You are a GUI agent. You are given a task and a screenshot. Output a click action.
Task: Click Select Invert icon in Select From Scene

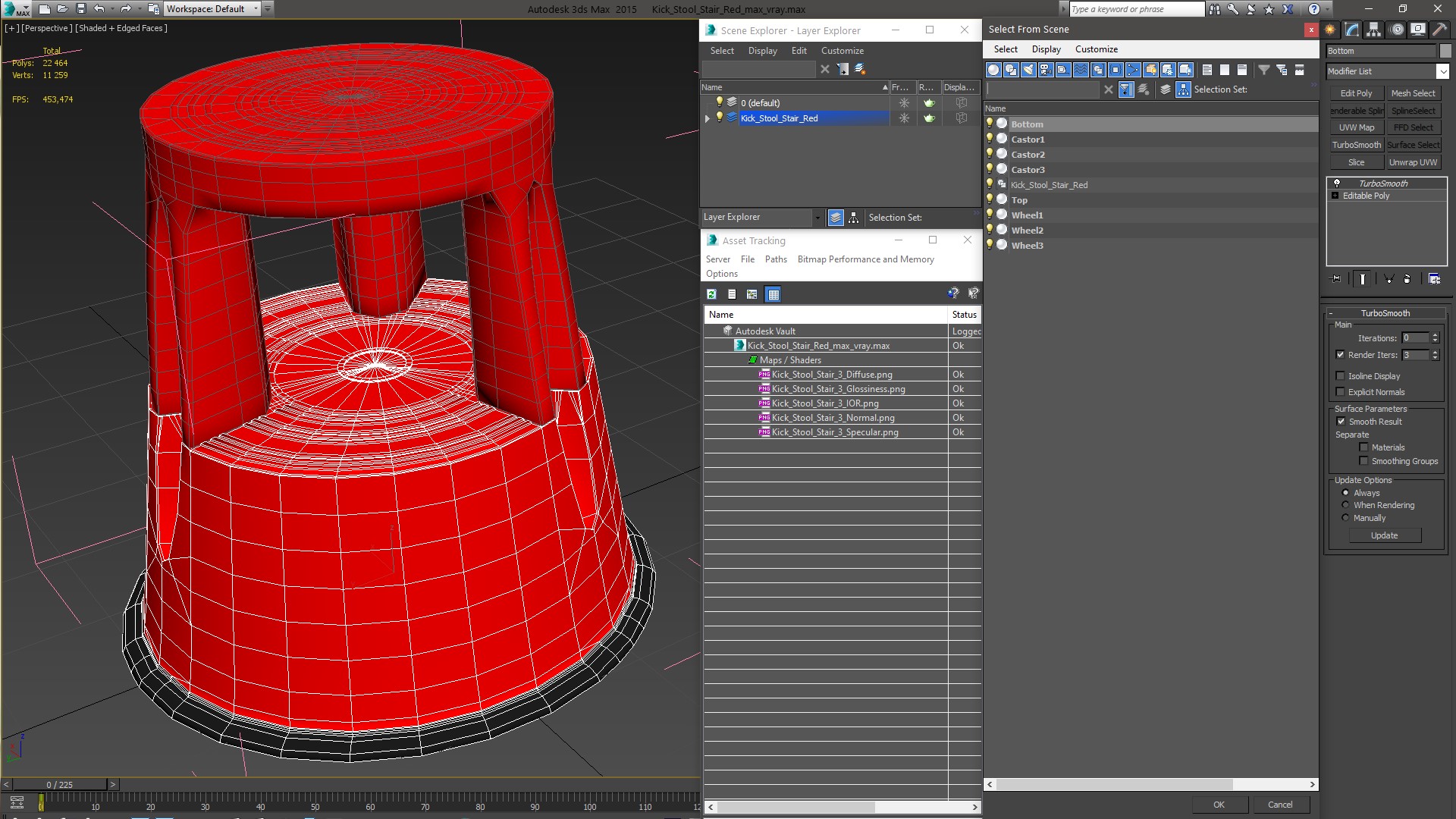pos(1242,70)
